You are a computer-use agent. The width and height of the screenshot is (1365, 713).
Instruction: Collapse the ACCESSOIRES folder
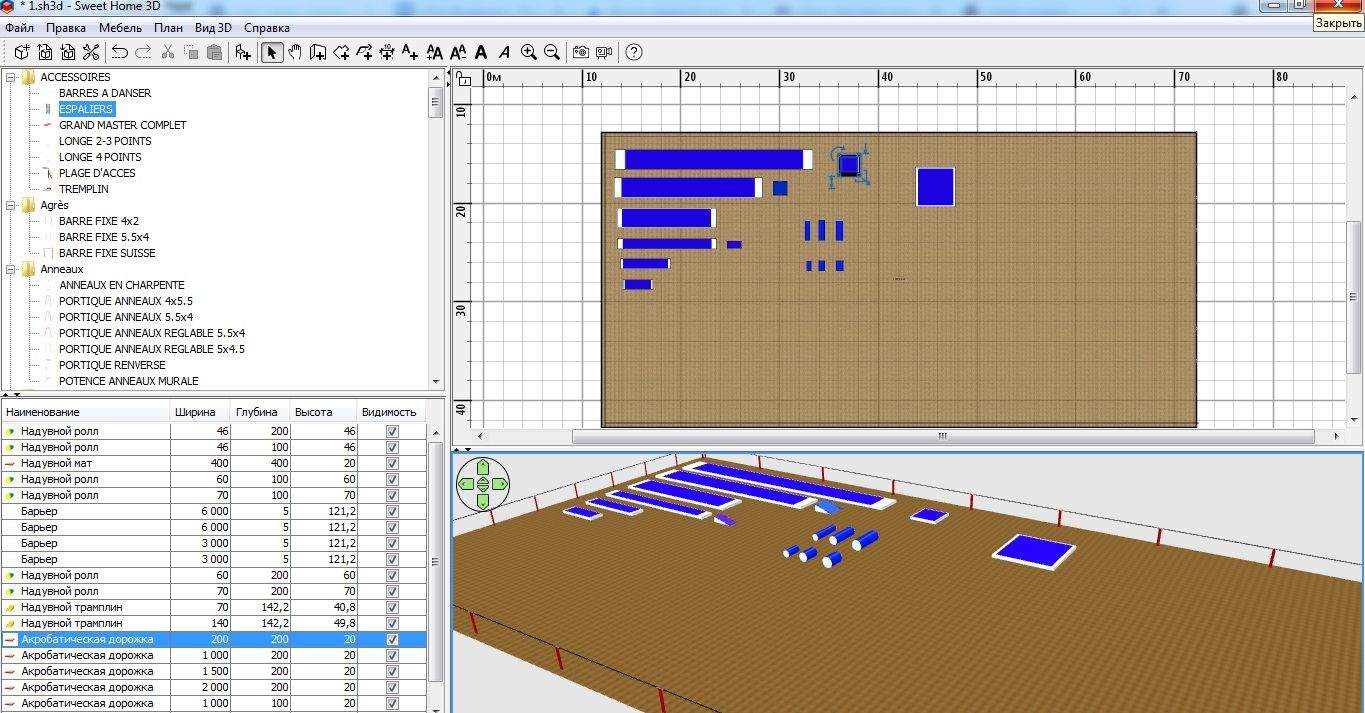coord(11,77)
